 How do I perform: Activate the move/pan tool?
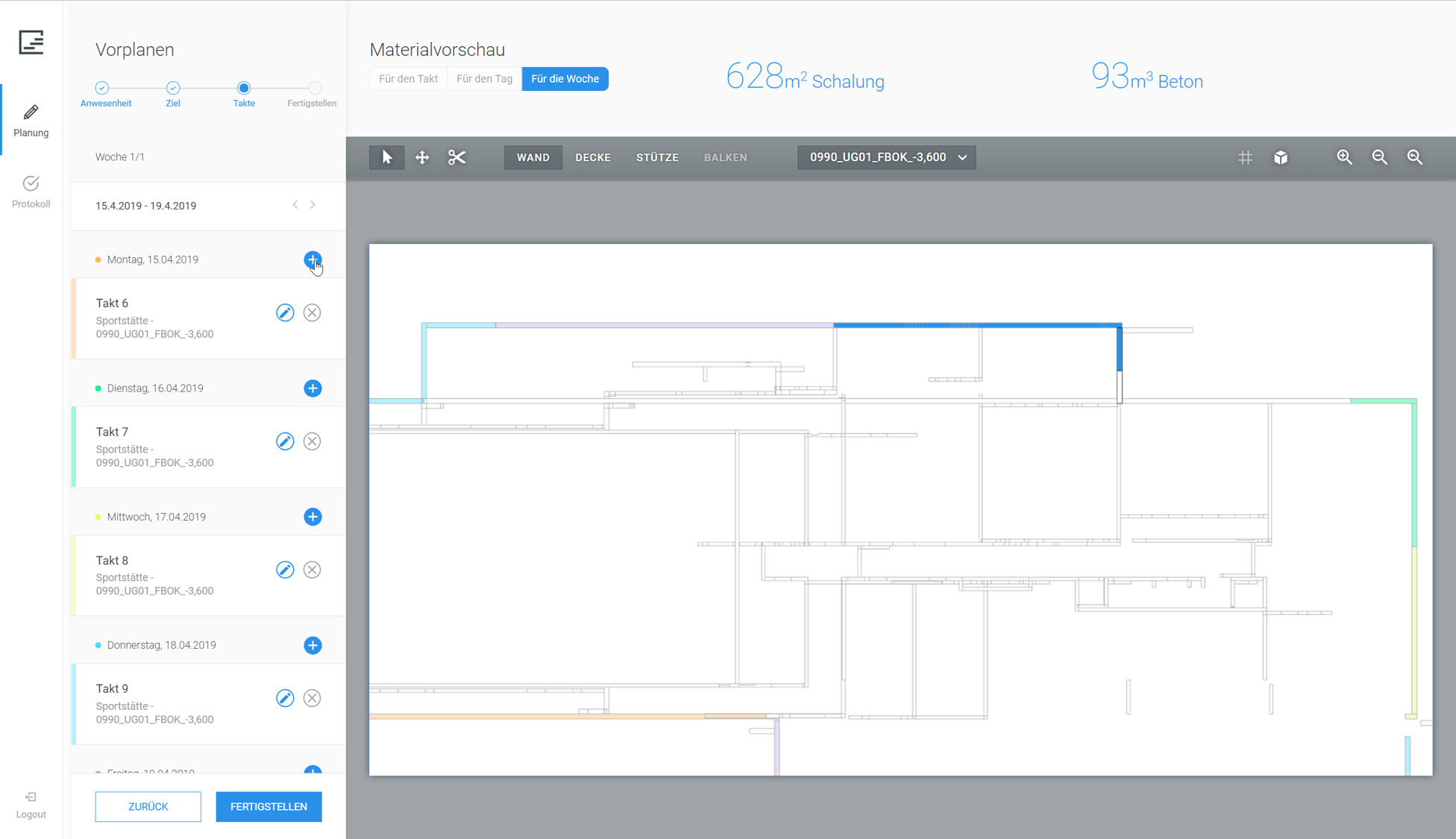coord(422,157)
